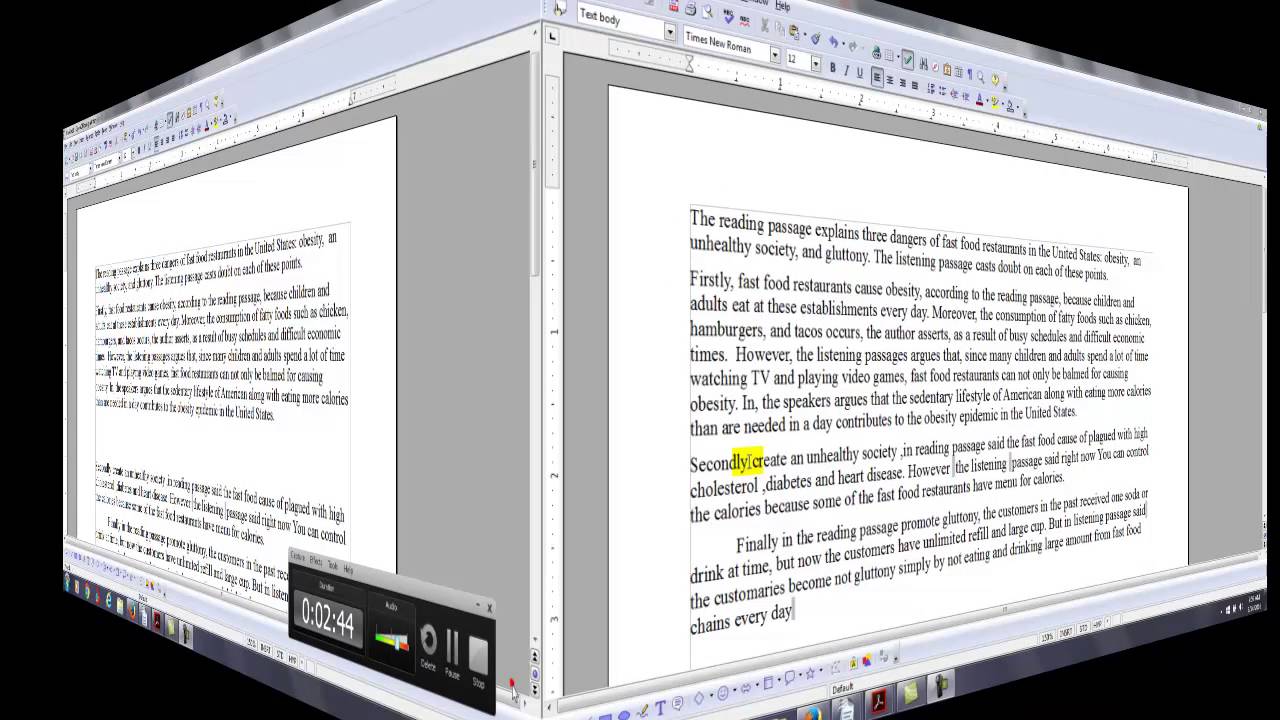Screen dimensions: 1280x720
Task: Toggle Centered paragraph alignment
Action: 889,79
